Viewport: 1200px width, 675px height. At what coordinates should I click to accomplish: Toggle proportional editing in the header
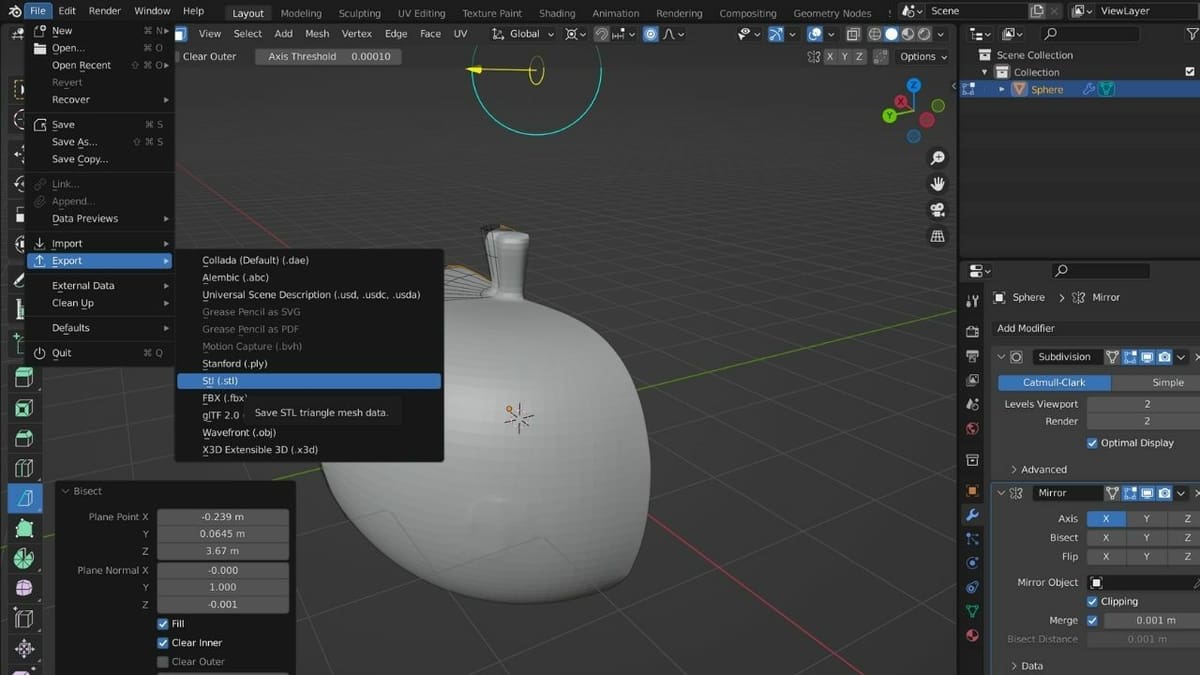point(650,33)
